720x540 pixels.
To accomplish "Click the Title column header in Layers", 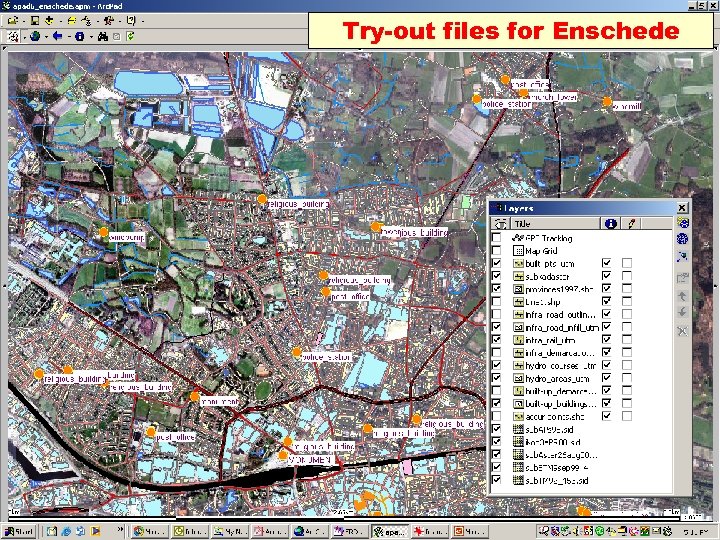I will [555, 224].
